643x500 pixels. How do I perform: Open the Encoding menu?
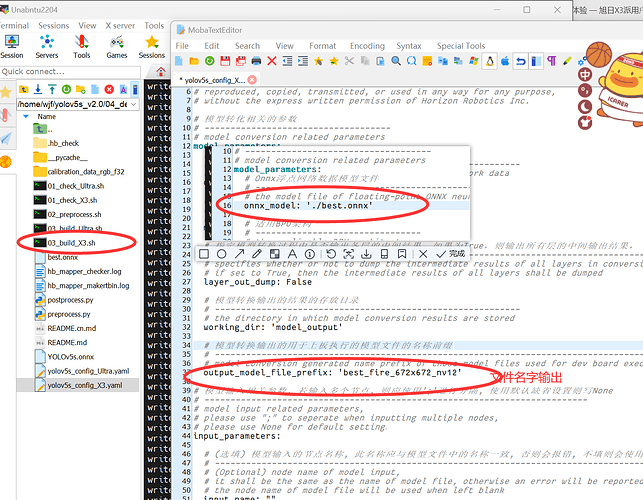point(366,45)
